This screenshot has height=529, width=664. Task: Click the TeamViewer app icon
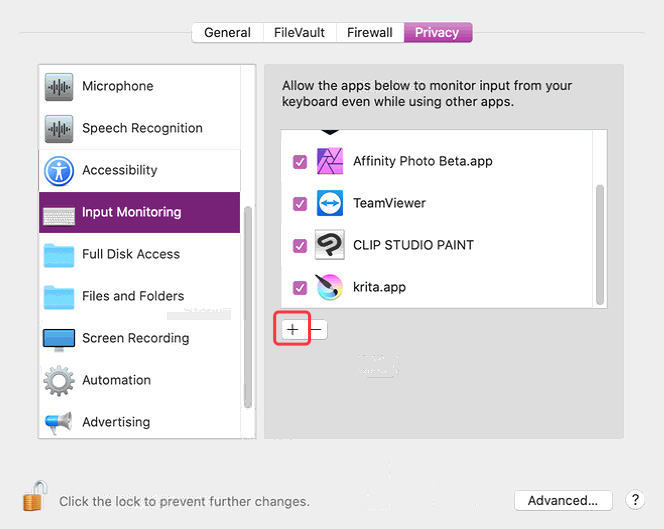click(330, 203)
